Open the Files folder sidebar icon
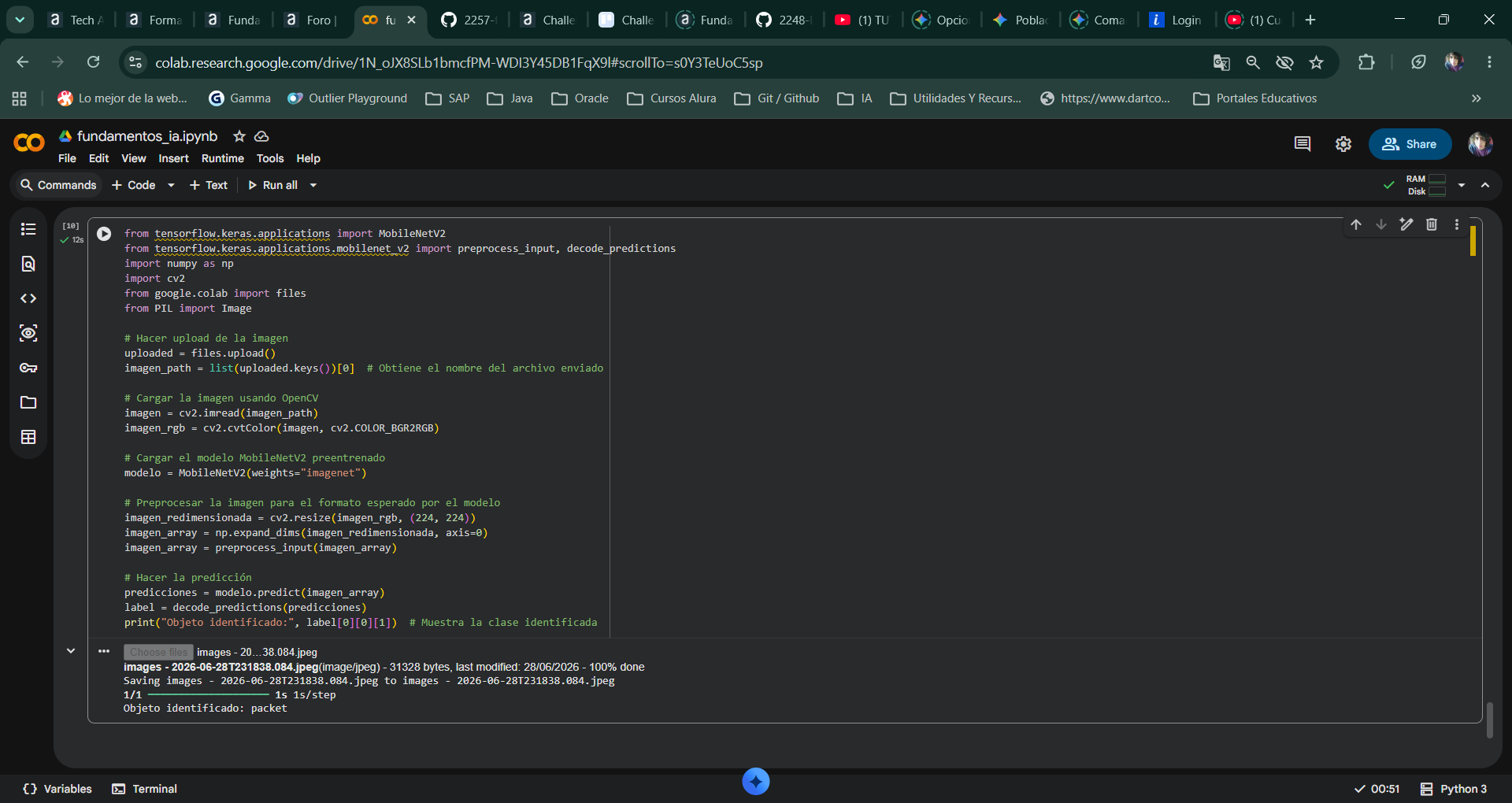 tap(28, 402)
